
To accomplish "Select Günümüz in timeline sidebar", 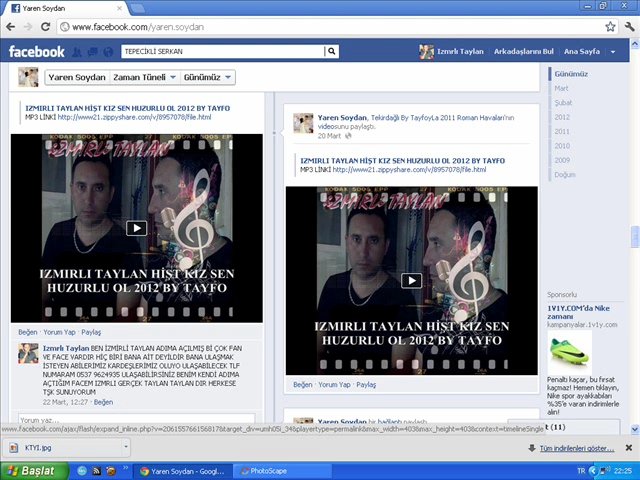I will 571,74.
